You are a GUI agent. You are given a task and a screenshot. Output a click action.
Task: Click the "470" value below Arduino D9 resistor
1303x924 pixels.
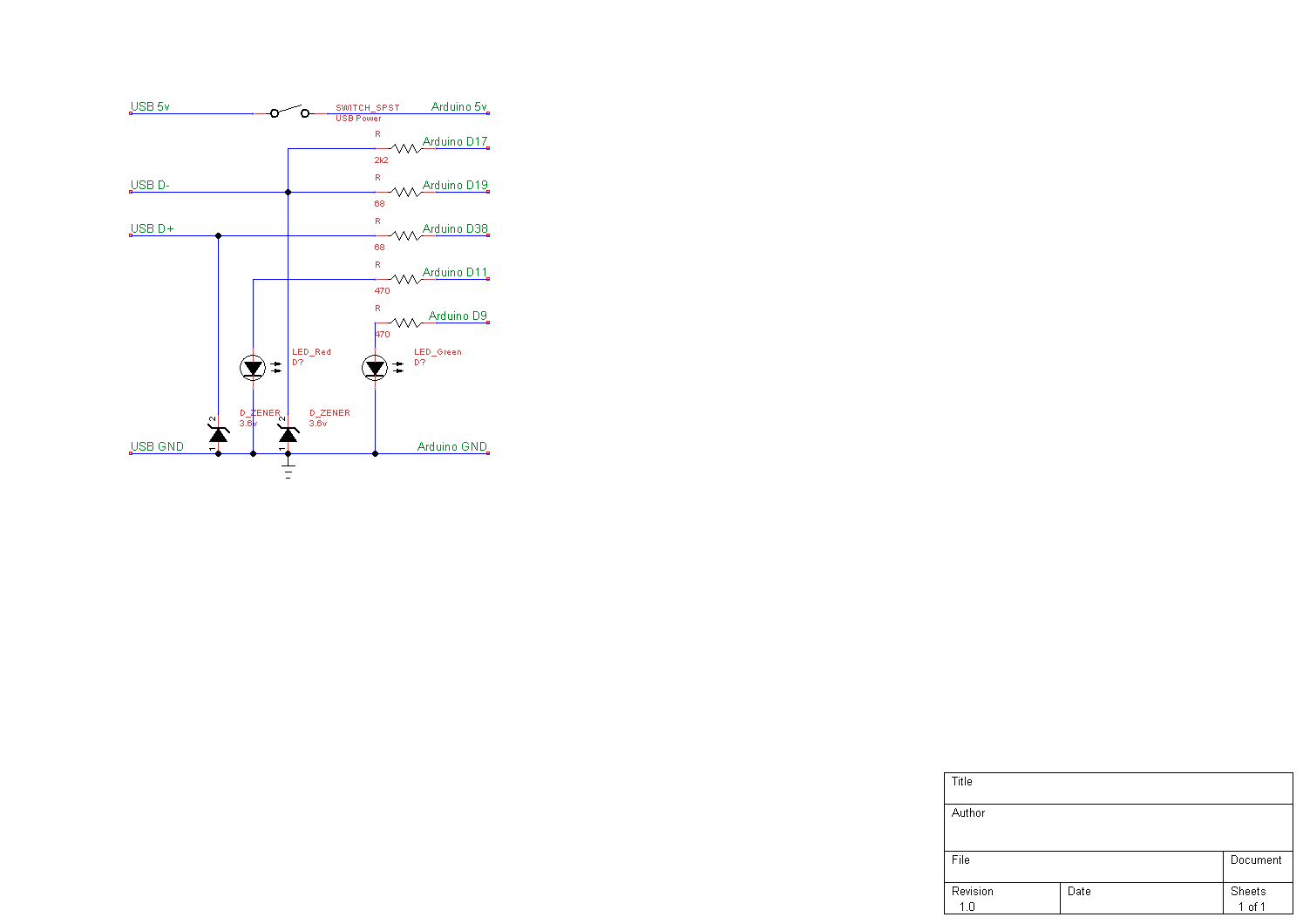[x=383, y=335]
